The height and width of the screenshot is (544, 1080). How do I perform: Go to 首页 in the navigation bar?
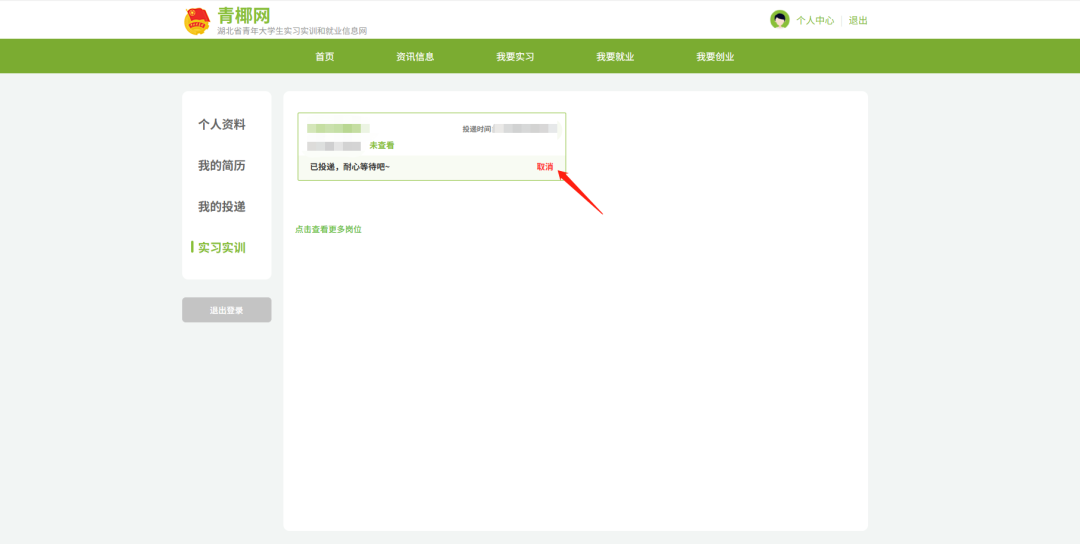[x=325, y=57]
